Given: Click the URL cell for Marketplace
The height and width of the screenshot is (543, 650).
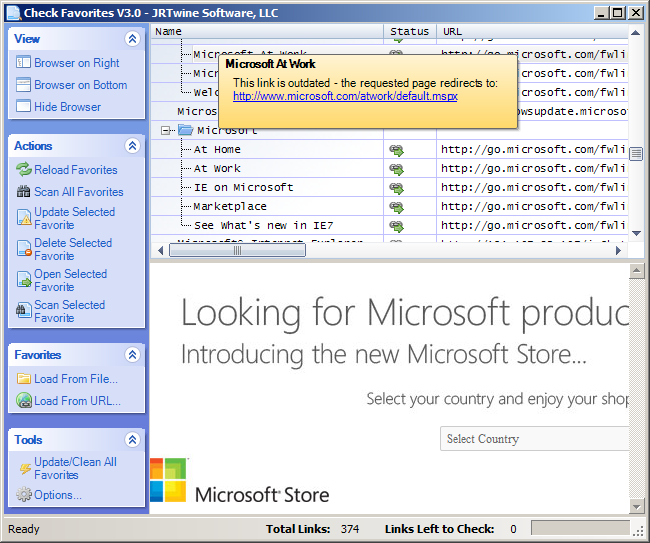Looking at the screenshot, I should click(x=533, y=206).
